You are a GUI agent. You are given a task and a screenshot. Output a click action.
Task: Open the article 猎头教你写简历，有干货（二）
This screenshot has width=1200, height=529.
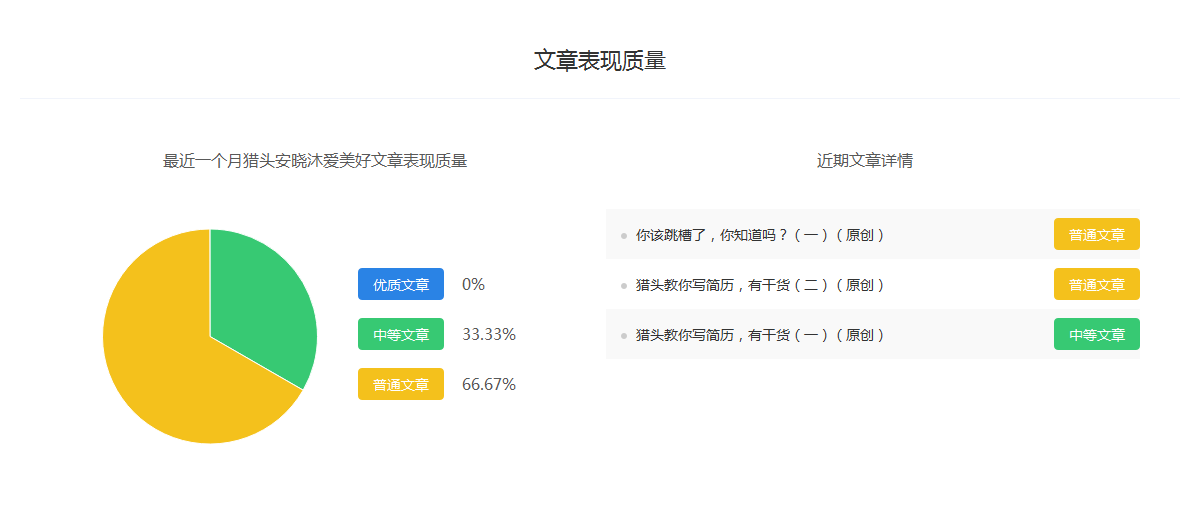(760, 285)
